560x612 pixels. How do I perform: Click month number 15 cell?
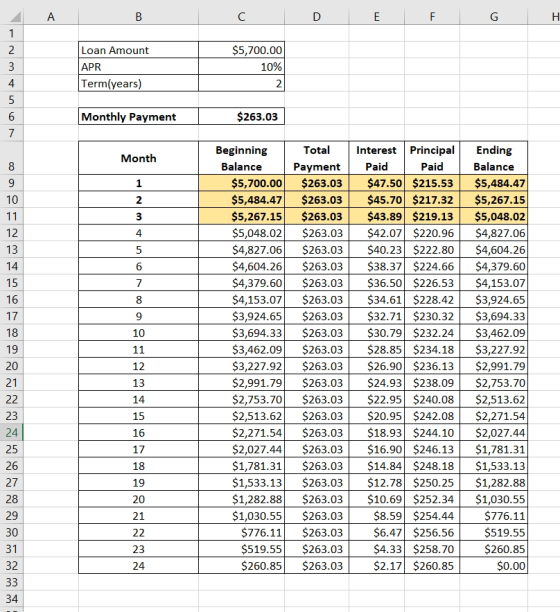(x=139, y=416)
